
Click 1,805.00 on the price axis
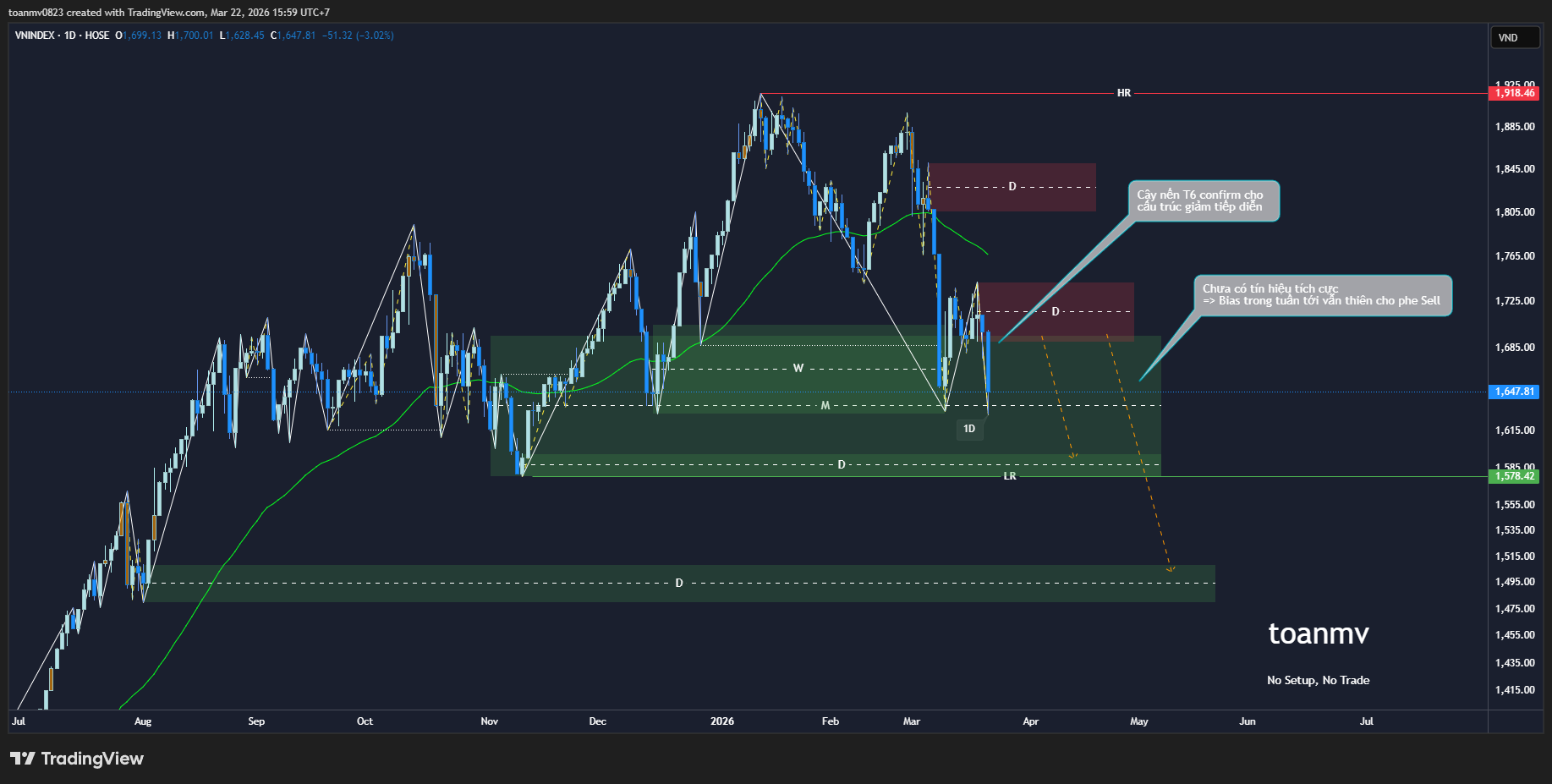[x=1515, y=212]
